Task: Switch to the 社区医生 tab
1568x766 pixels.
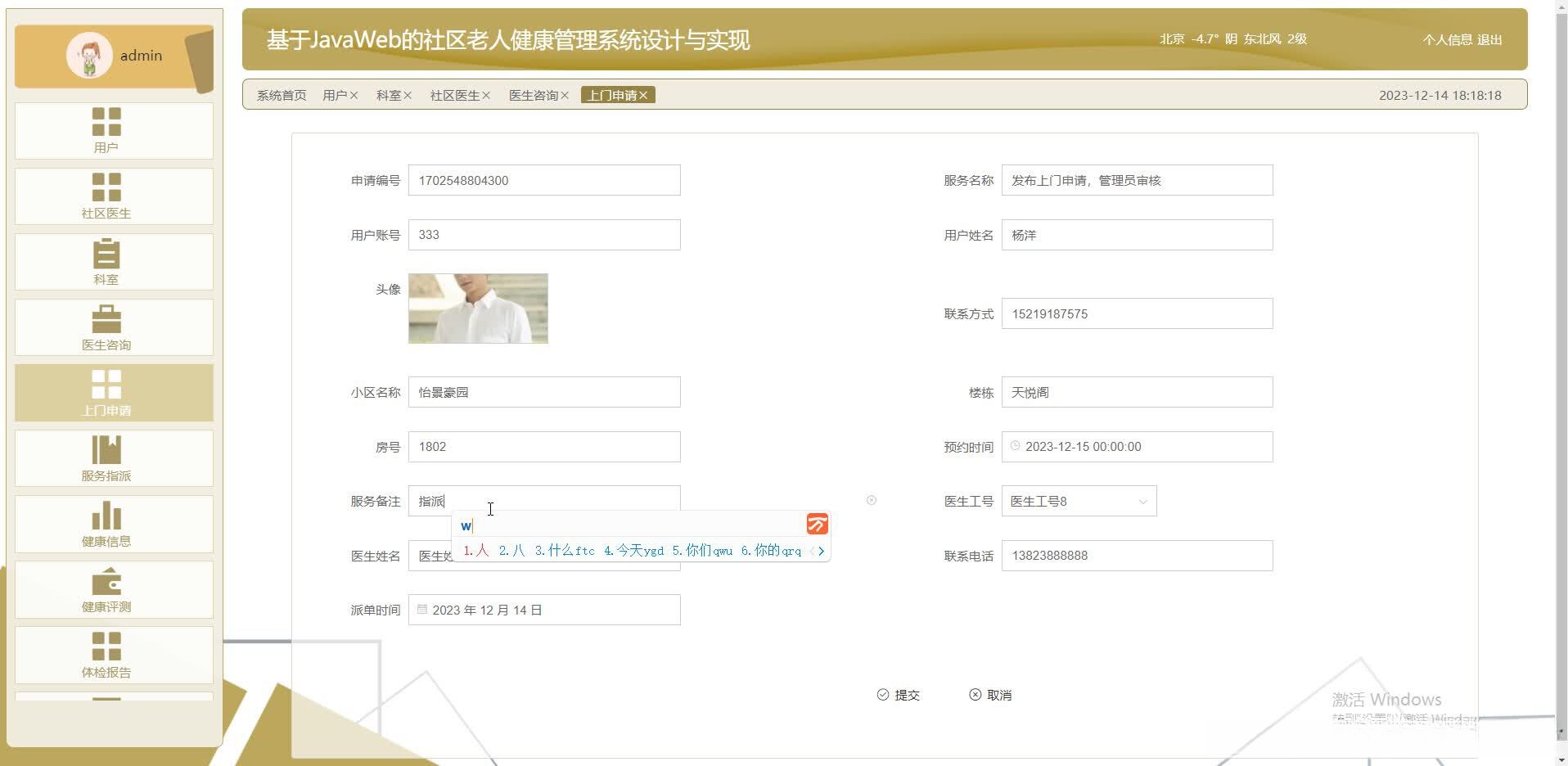Action: pos(455,96)
